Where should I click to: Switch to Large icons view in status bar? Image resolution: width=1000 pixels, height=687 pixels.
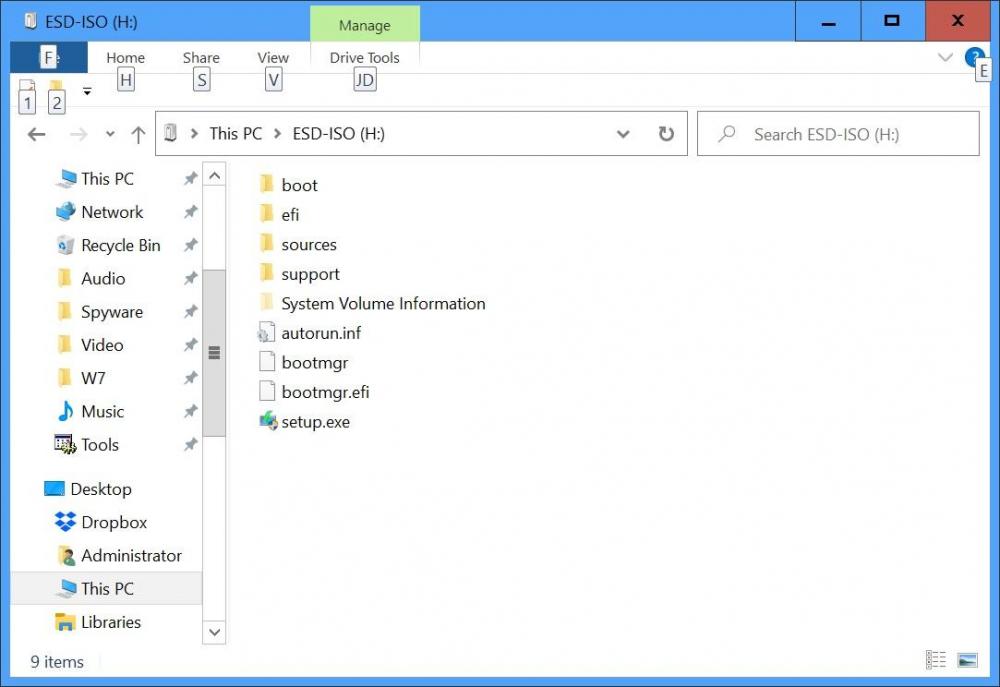[x=967, y=660]
